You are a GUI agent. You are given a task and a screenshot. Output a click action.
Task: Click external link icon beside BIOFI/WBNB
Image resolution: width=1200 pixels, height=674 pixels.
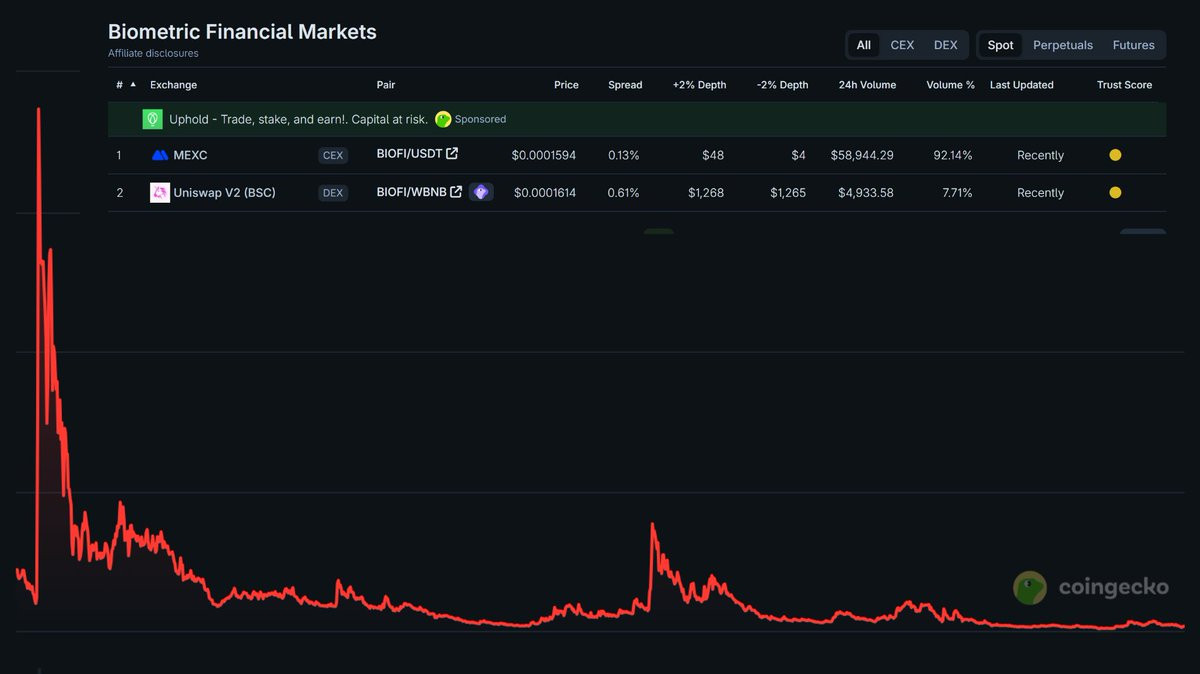[456, 192]
